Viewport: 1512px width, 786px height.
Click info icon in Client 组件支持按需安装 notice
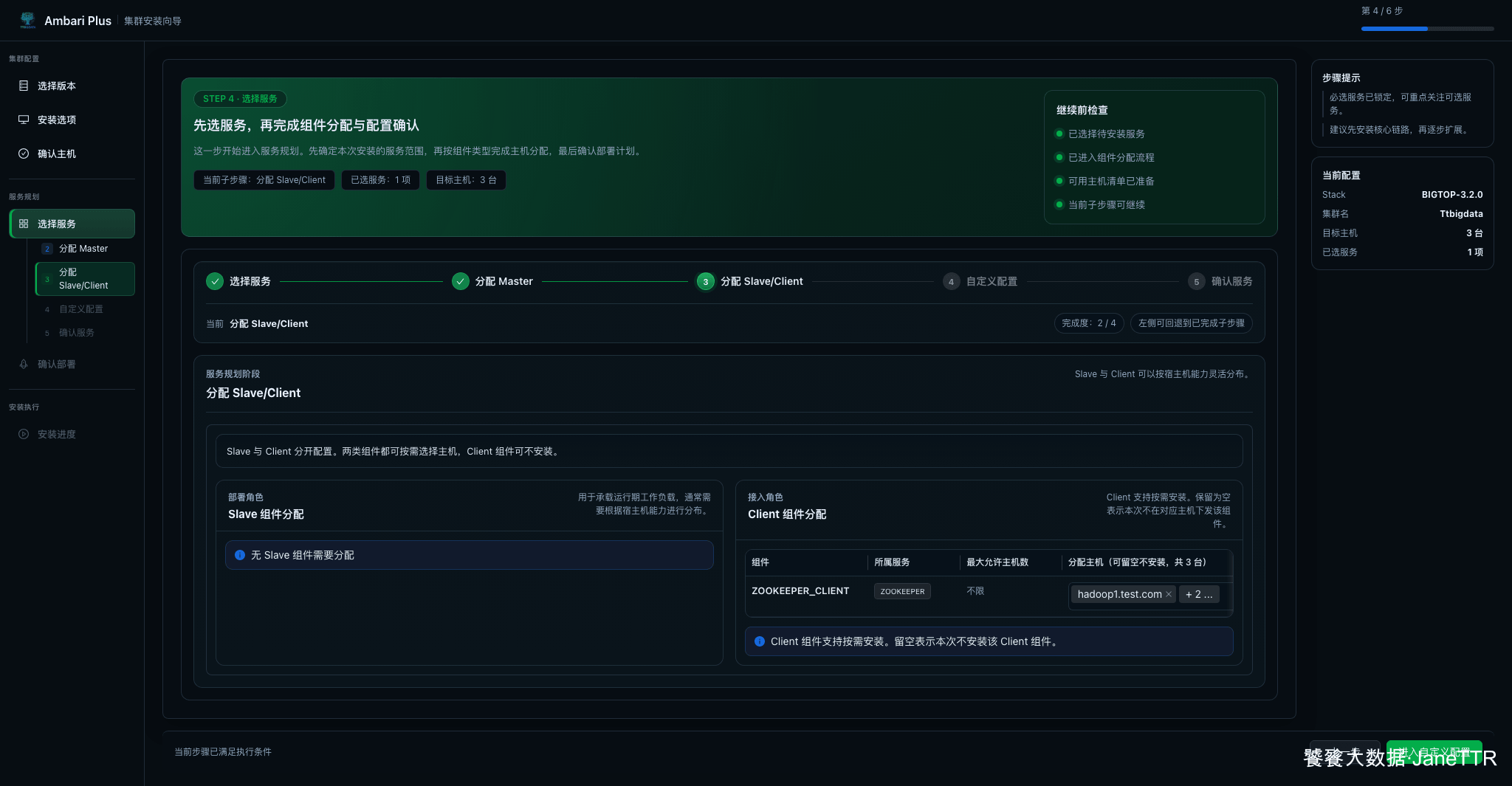(x=760, y=641)
